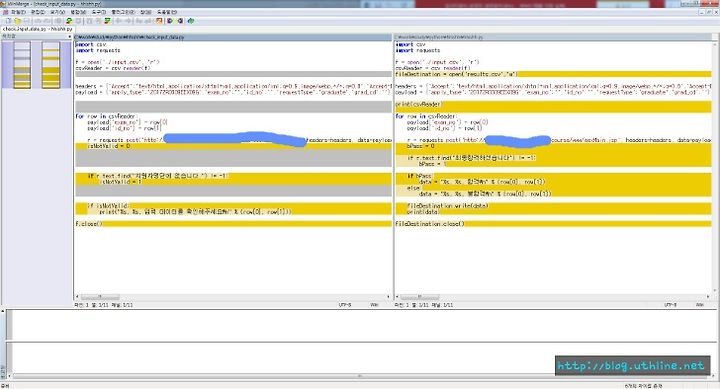Viewport: 720px width, 389px height.
Task: Click the Save toolbar icon
Action: pos(28,21)
